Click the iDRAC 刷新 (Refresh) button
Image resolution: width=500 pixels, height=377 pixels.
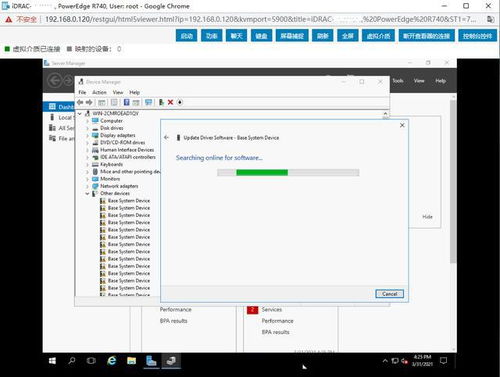[323, 36]
